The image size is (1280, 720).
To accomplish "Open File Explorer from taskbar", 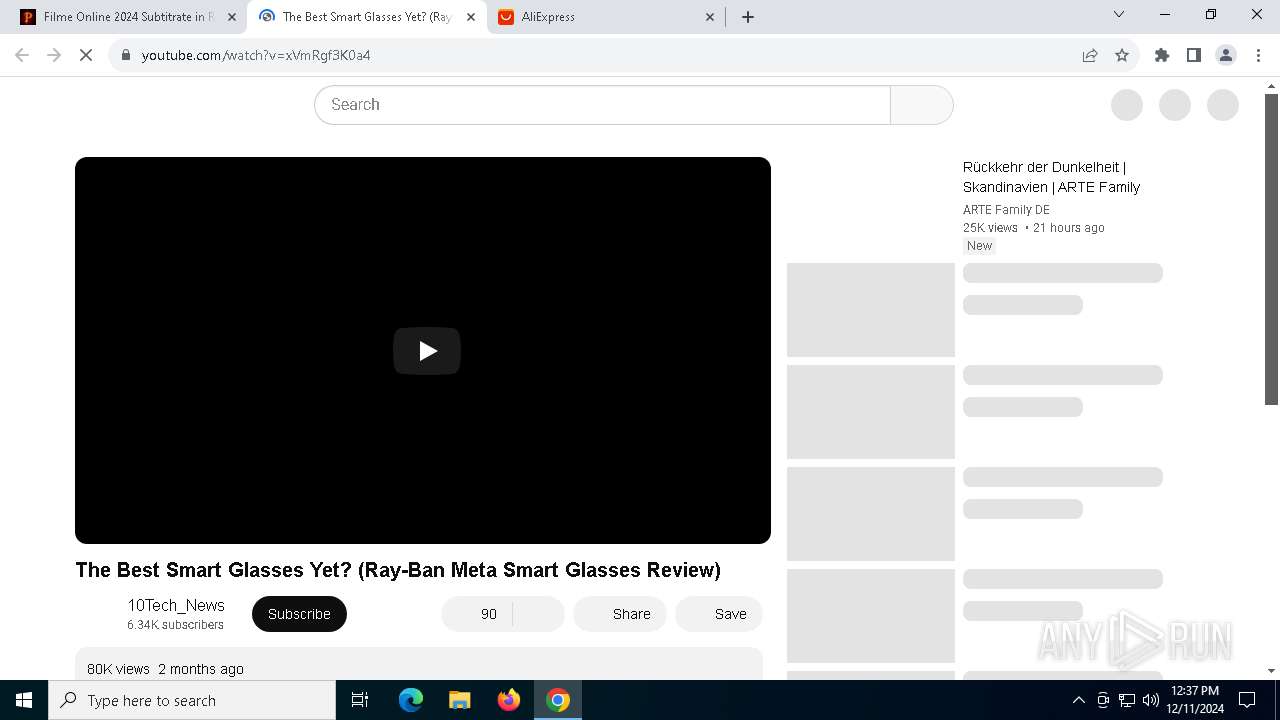I will tap(460, 700).
